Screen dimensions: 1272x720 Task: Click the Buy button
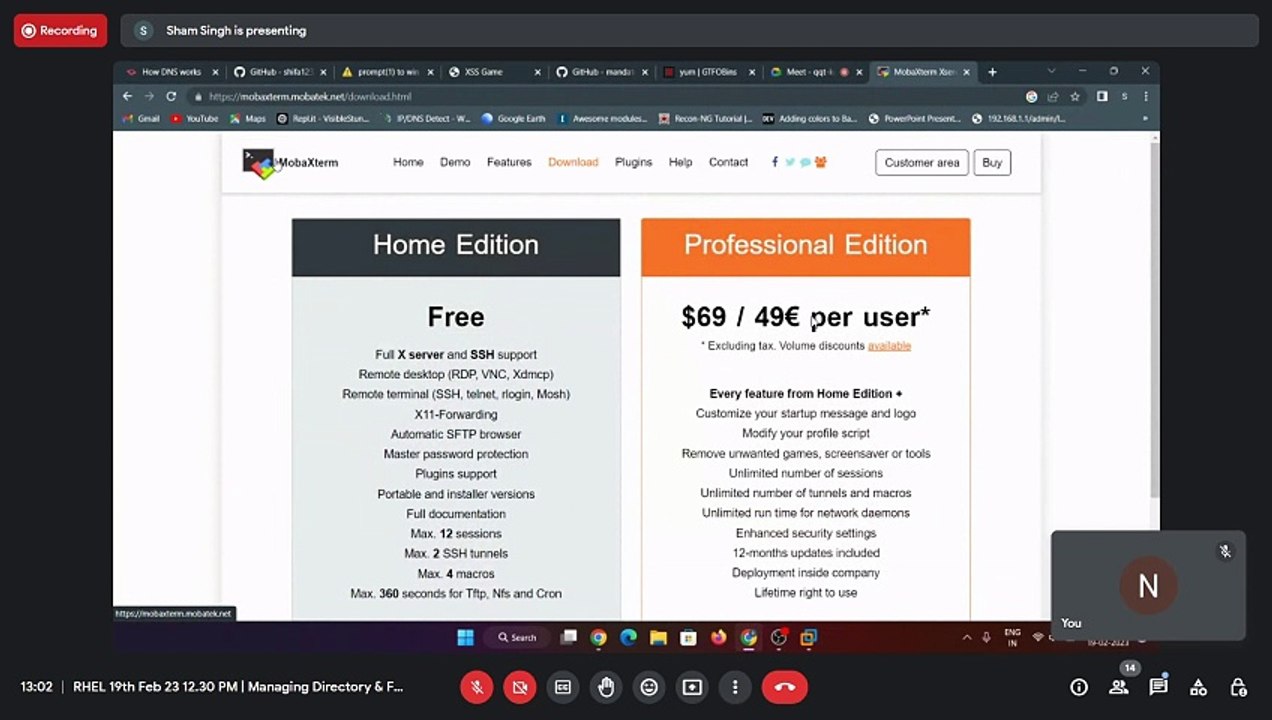click(992, 162)
